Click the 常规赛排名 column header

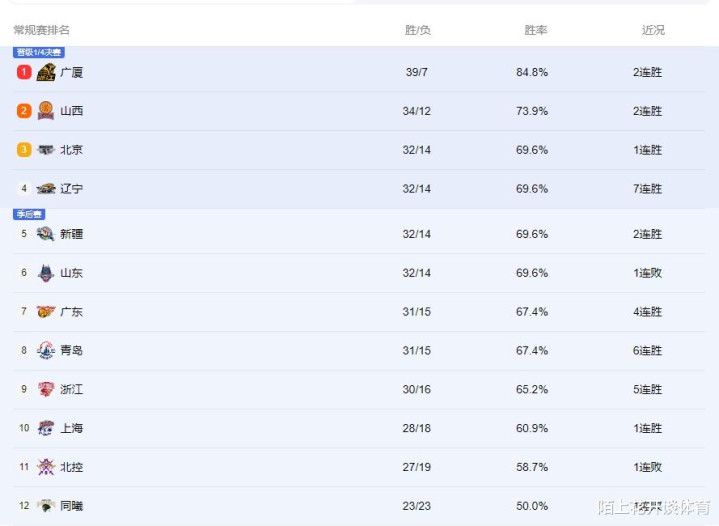click(42, 31)
